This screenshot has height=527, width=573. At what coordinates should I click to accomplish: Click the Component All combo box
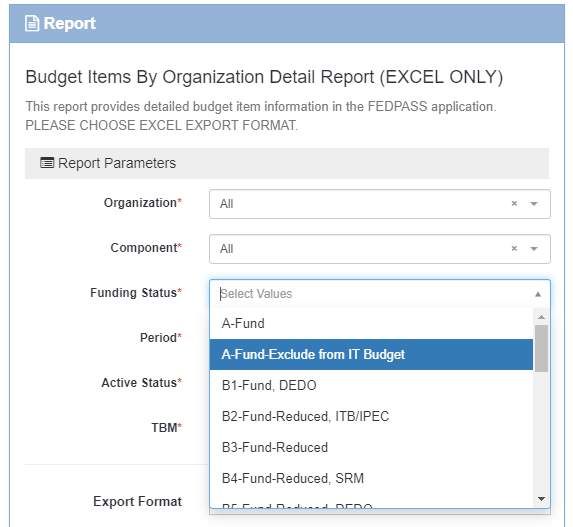point(380,249)
